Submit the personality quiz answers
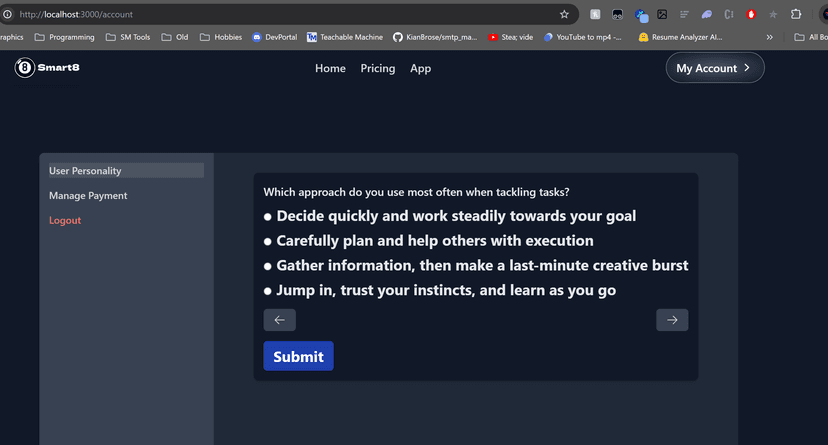This screenshot has width=828, height=445. [x=298, y=356]
